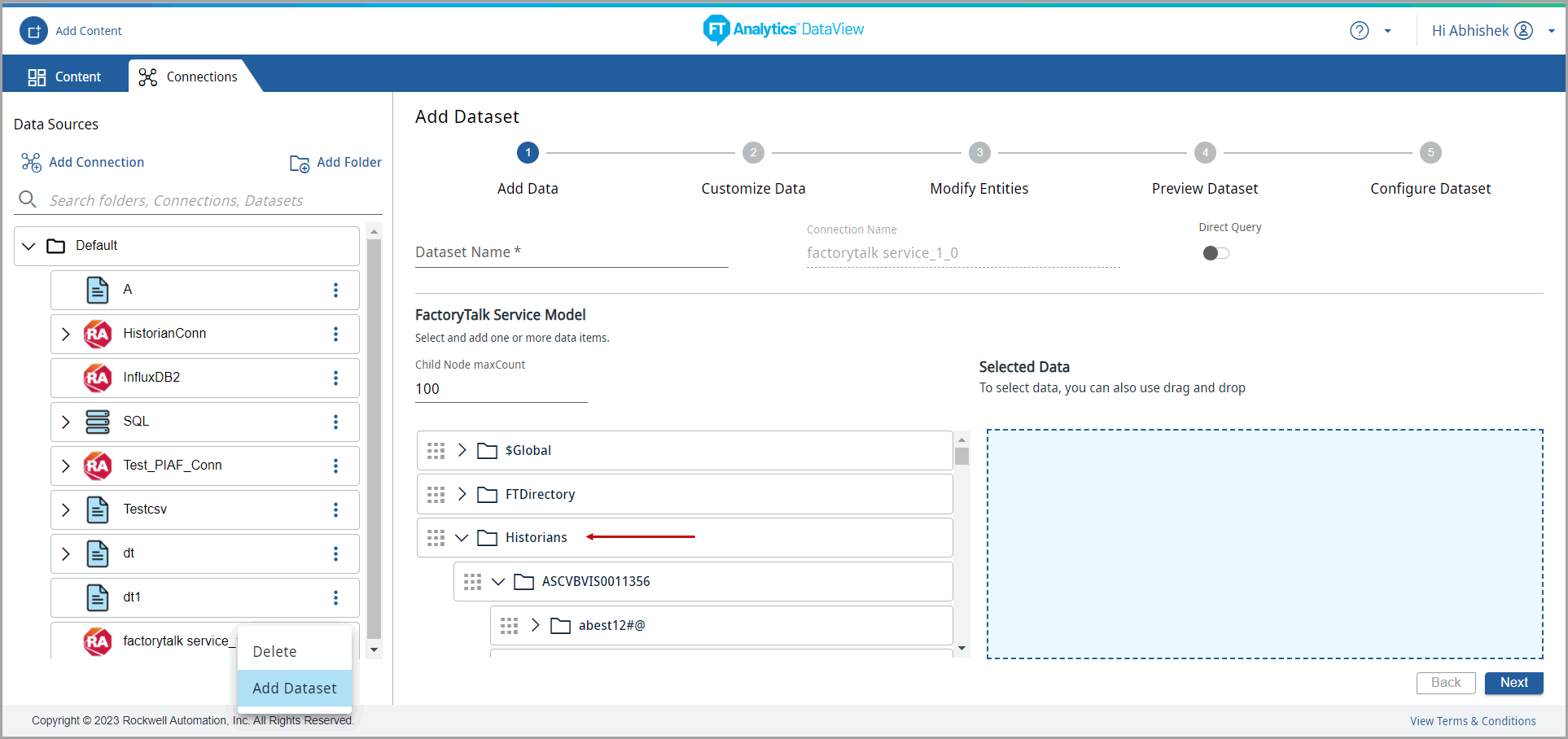This screenshot has height=739, width=1568.
Task: Expand the abest12#@ folder
Action: click(536, 625)
